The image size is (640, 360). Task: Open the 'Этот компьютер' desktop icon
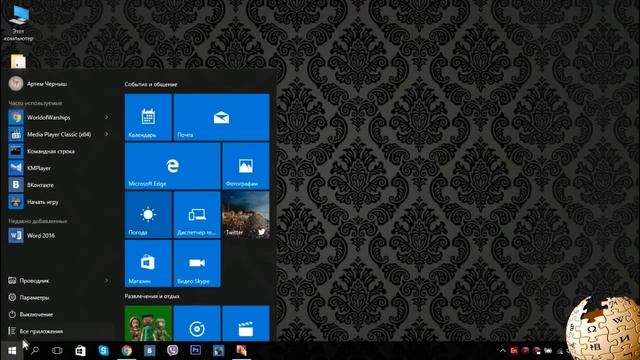click(x=18, y=23)
